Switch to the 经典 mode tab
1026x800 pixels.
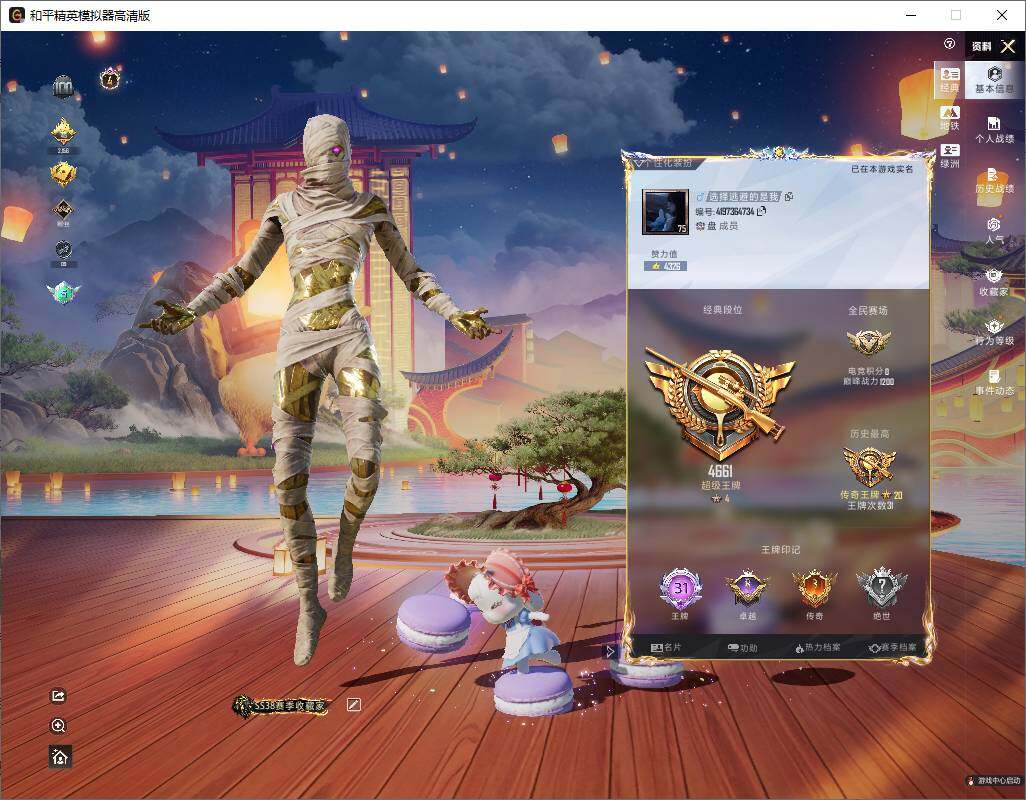pyautogui.click(x=949, y=80)
